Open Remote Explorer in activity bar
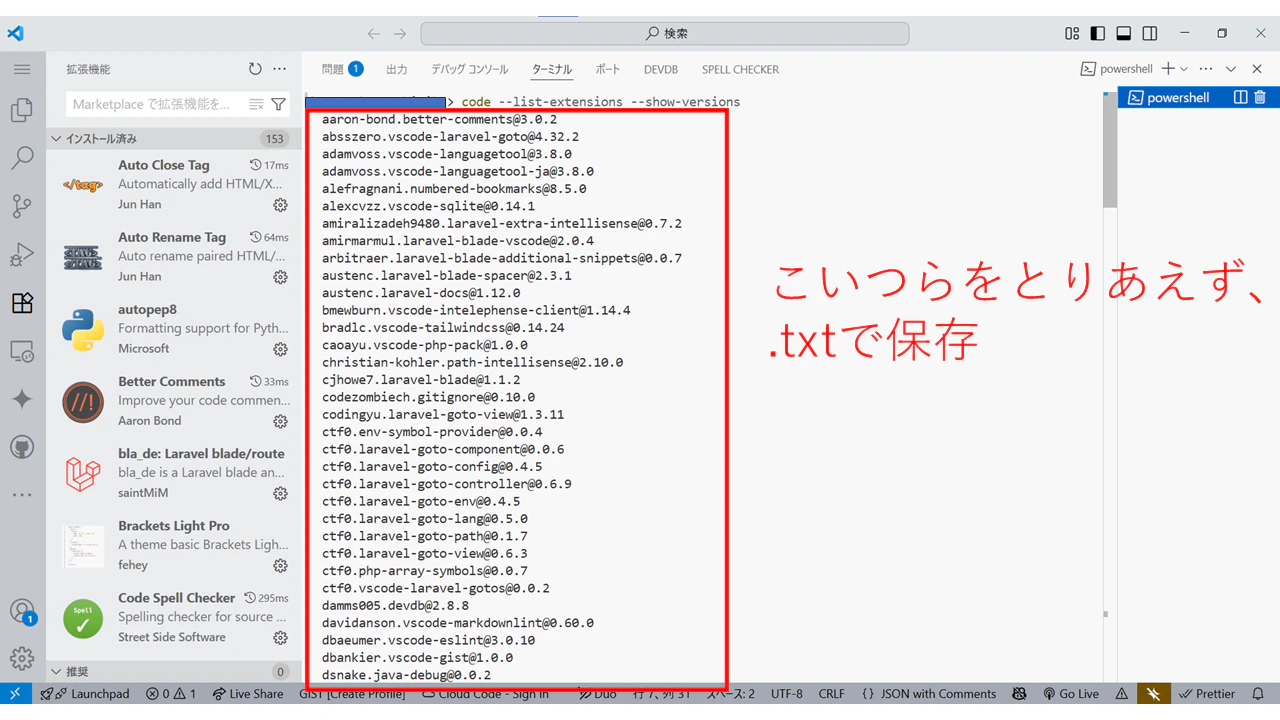 pos(22,351)
